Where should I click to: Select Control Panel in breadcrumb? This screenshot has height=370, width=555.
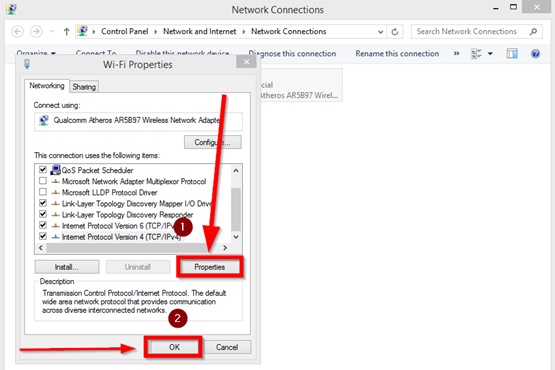(125, 32)
